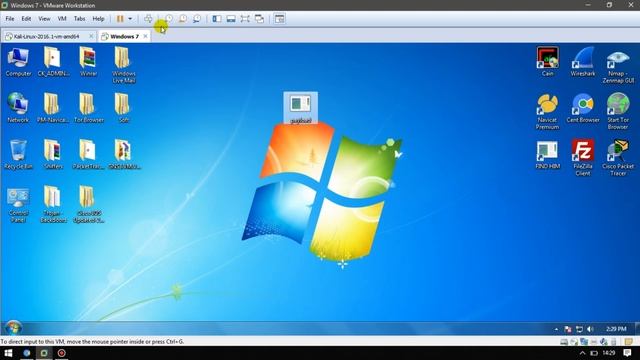Toggle the thumbnail bar view
Image resolution: width=640 pixels, height=360 pixels.
(x=231, y=19)
